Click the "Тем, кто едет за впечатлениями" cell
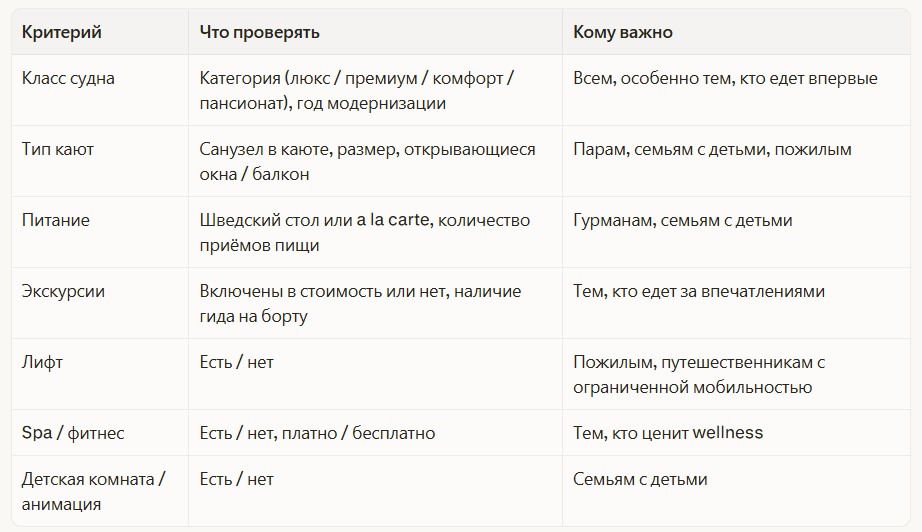The image size is (922, 532). coord(698,291)
